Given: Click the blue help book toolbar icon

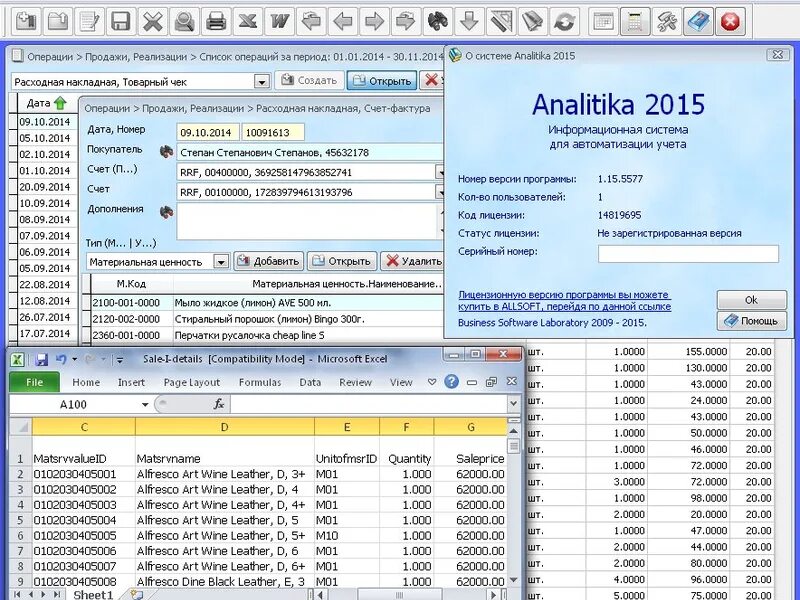Looking at the screenshot, I should [698, 21].
